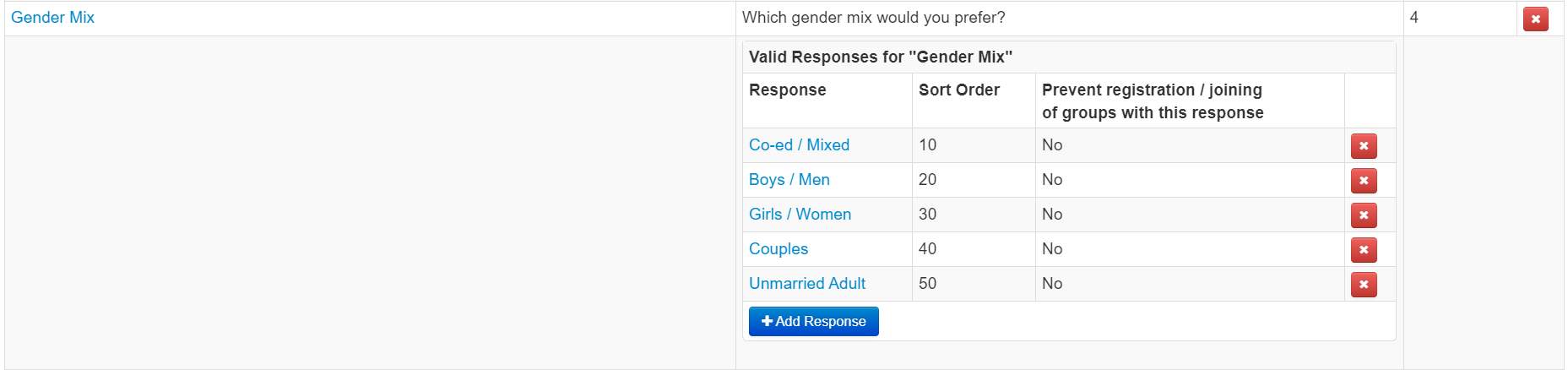Select the Valid Responses for Gender Mix title
Viewport: 1568px width, 370px height.
click(x=881, y=57)
